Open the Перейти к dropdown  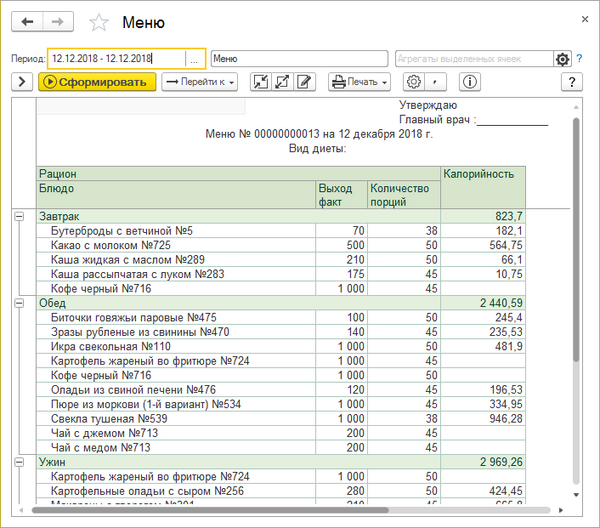coord(200,82)
